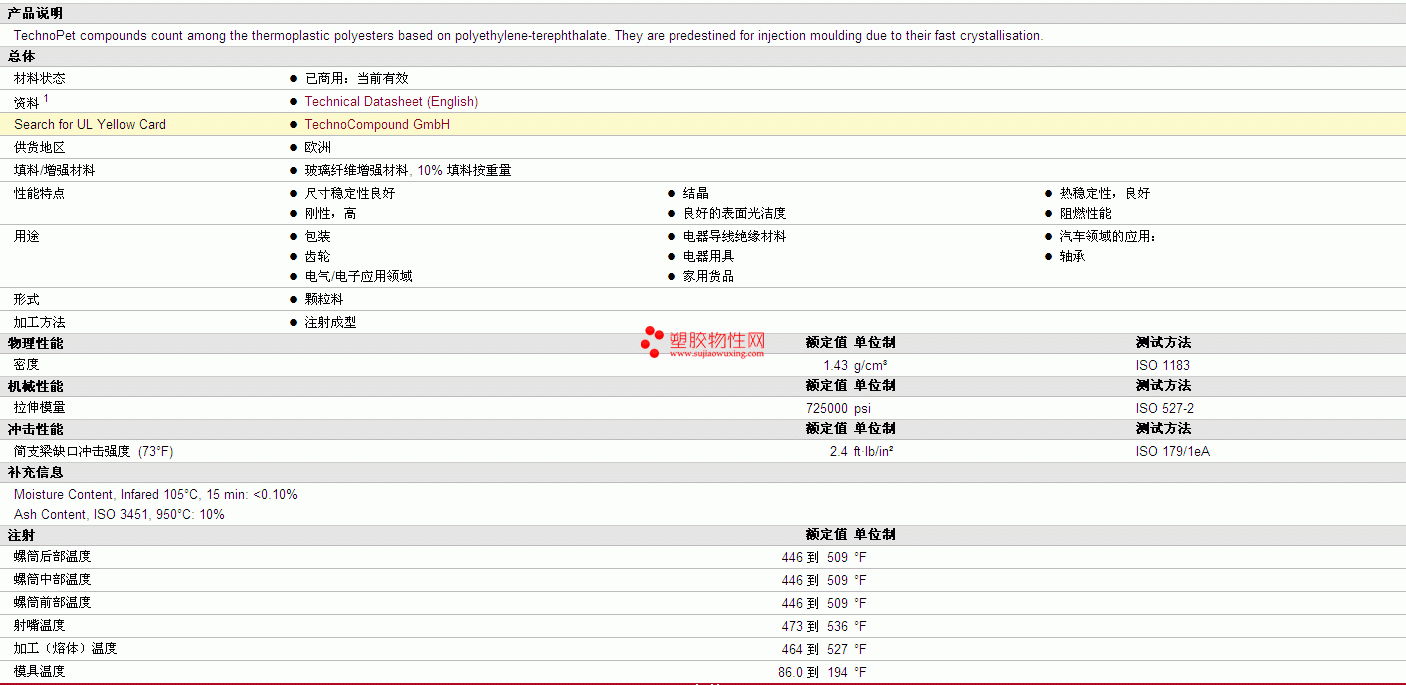
Task: Click the 填料/增强材料 row label
Action: coord(55,170)
